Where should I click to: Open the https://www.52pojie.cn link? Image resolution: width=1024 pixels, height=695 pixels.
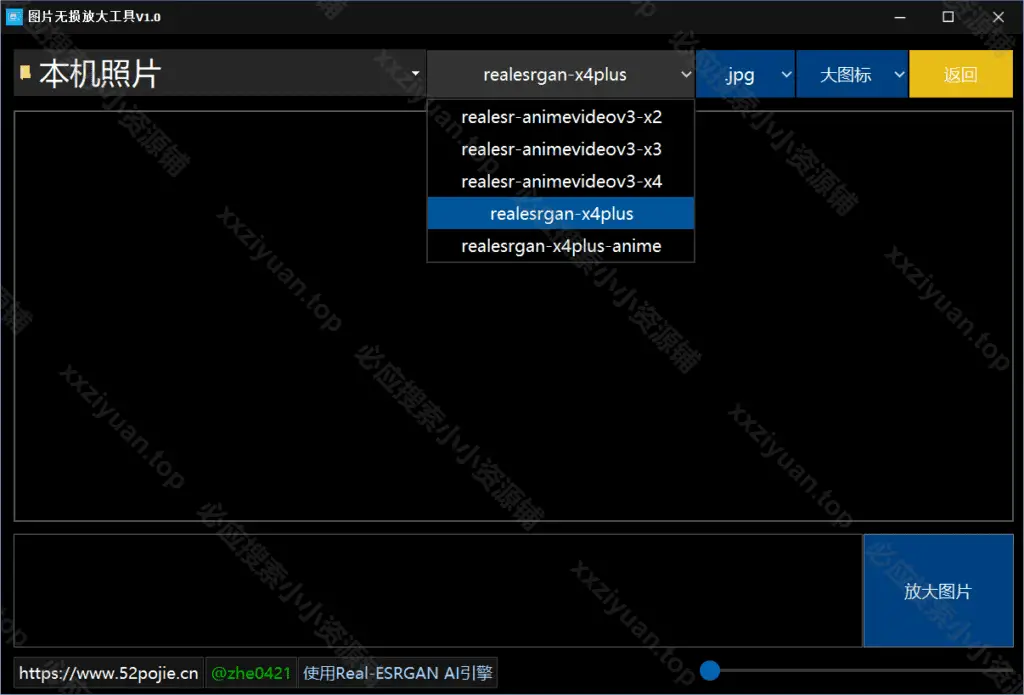point(108,673)
